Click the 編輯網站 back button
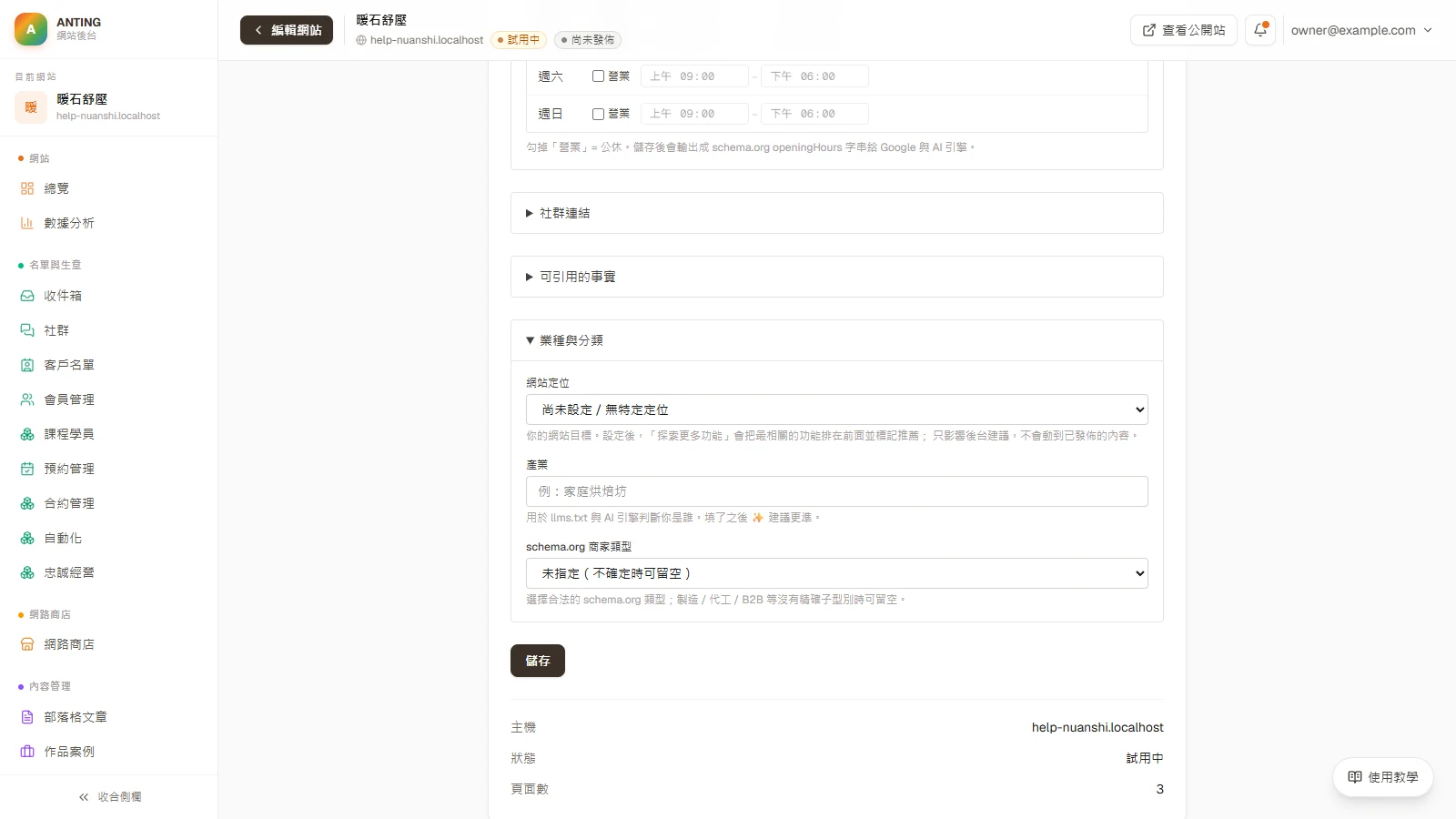This screenshot has width=1456, height=819. coord(287,30)
